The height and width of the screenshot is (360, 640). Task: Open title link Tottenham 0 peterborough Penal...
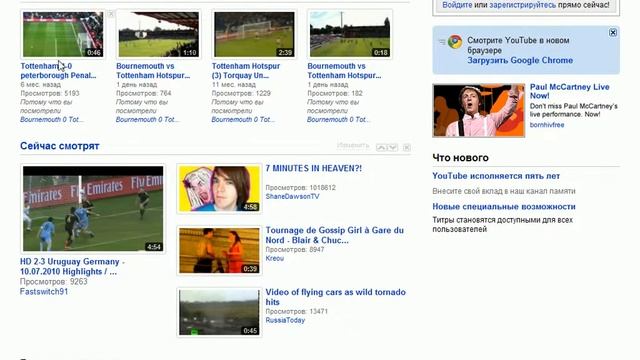(58, 71)
